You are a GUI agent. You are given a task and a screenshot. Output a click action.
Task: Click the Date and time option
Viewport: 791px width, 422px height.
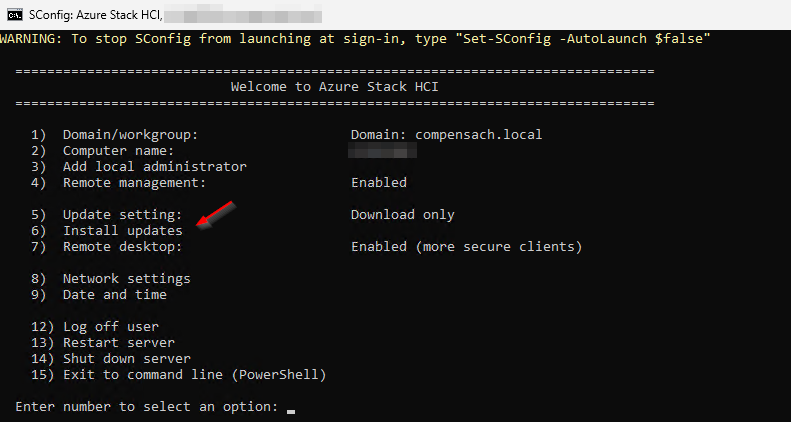click(114, 294)
